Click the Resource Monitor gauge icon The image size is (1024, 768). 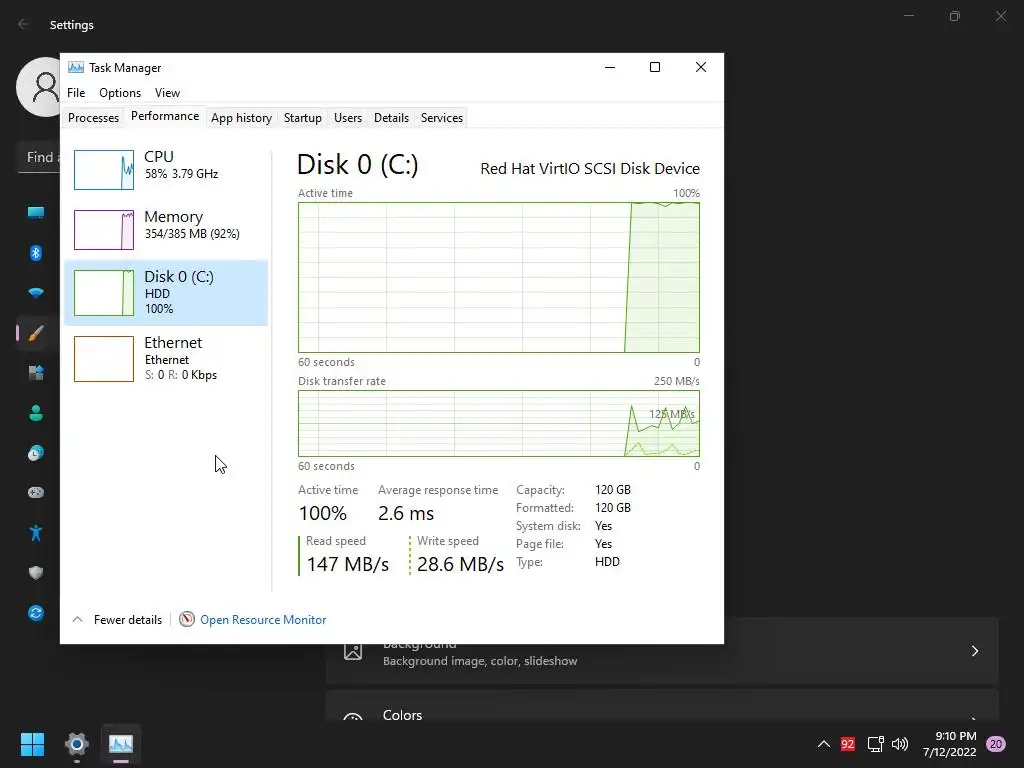pos(187,619)
